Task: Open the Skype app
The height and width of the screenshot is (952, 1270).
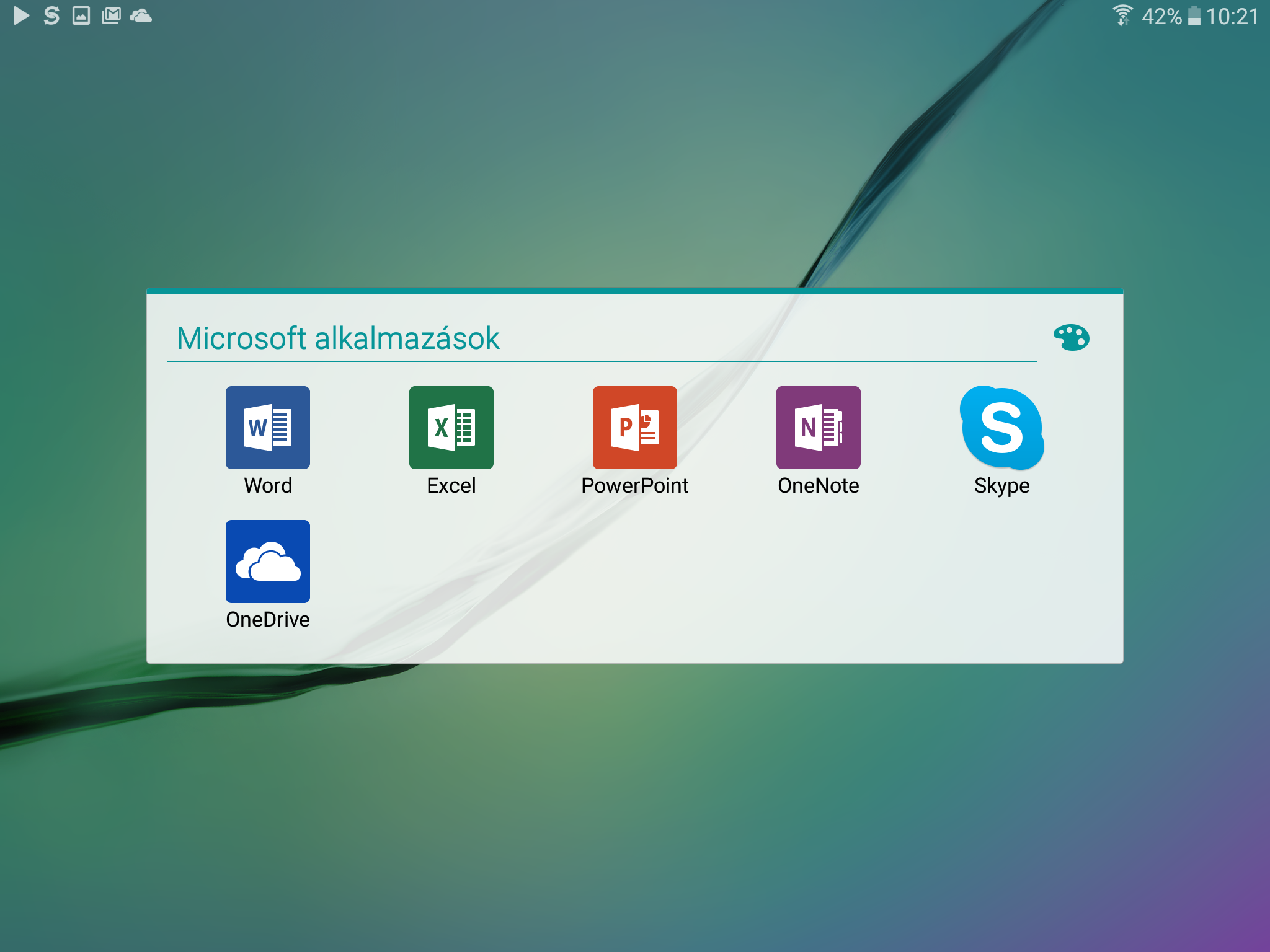Action: (x=1001, y=427)
